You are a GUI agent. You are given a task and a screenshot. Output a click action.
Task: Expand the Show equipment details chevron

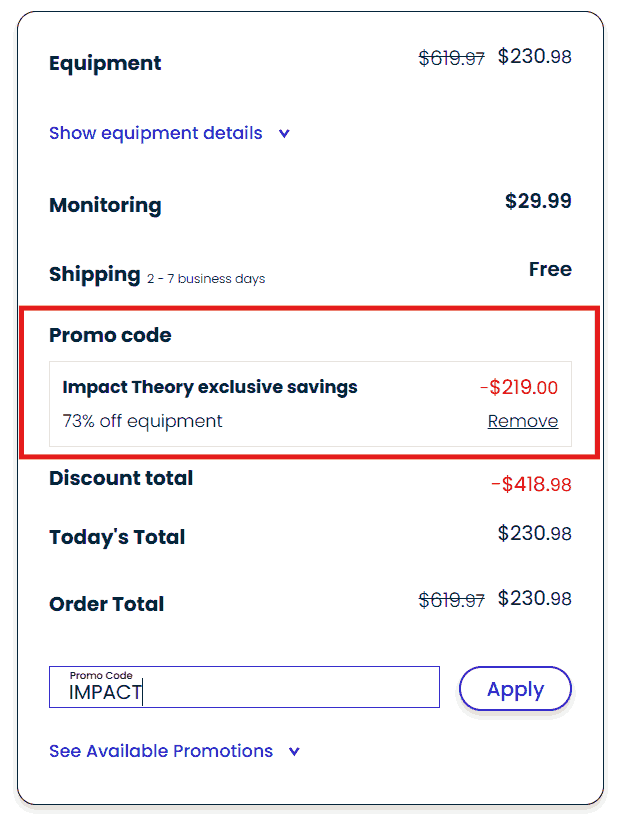284,134
